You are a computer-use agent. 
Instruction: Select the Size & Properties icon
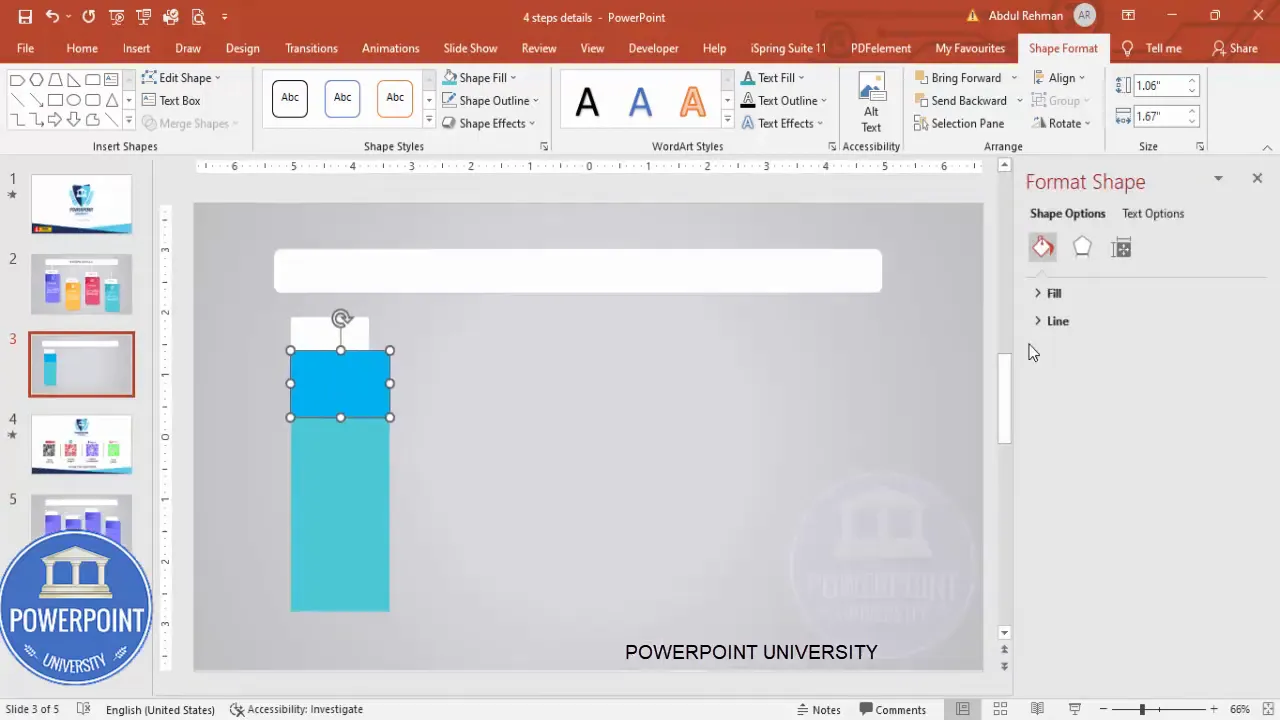(1121, 248)
